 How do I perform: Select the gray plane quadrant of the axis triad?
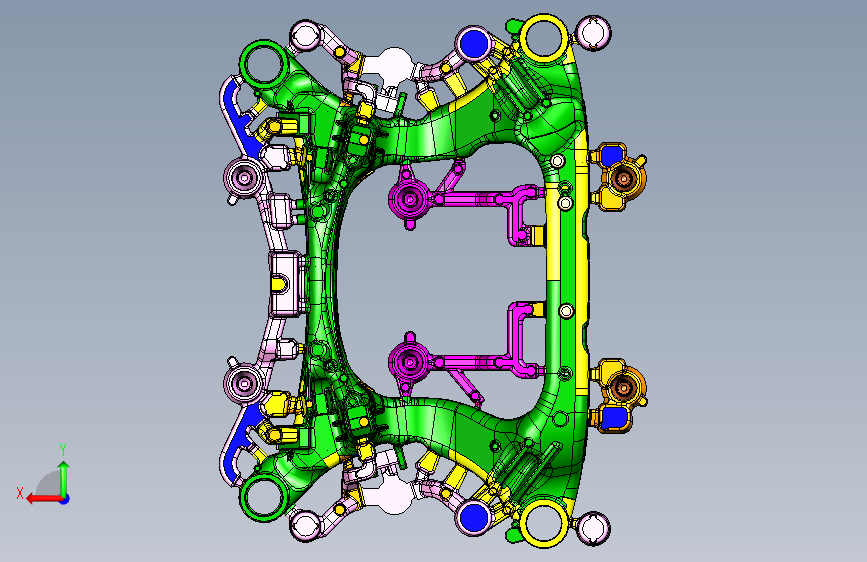click(x=48, y=483)
